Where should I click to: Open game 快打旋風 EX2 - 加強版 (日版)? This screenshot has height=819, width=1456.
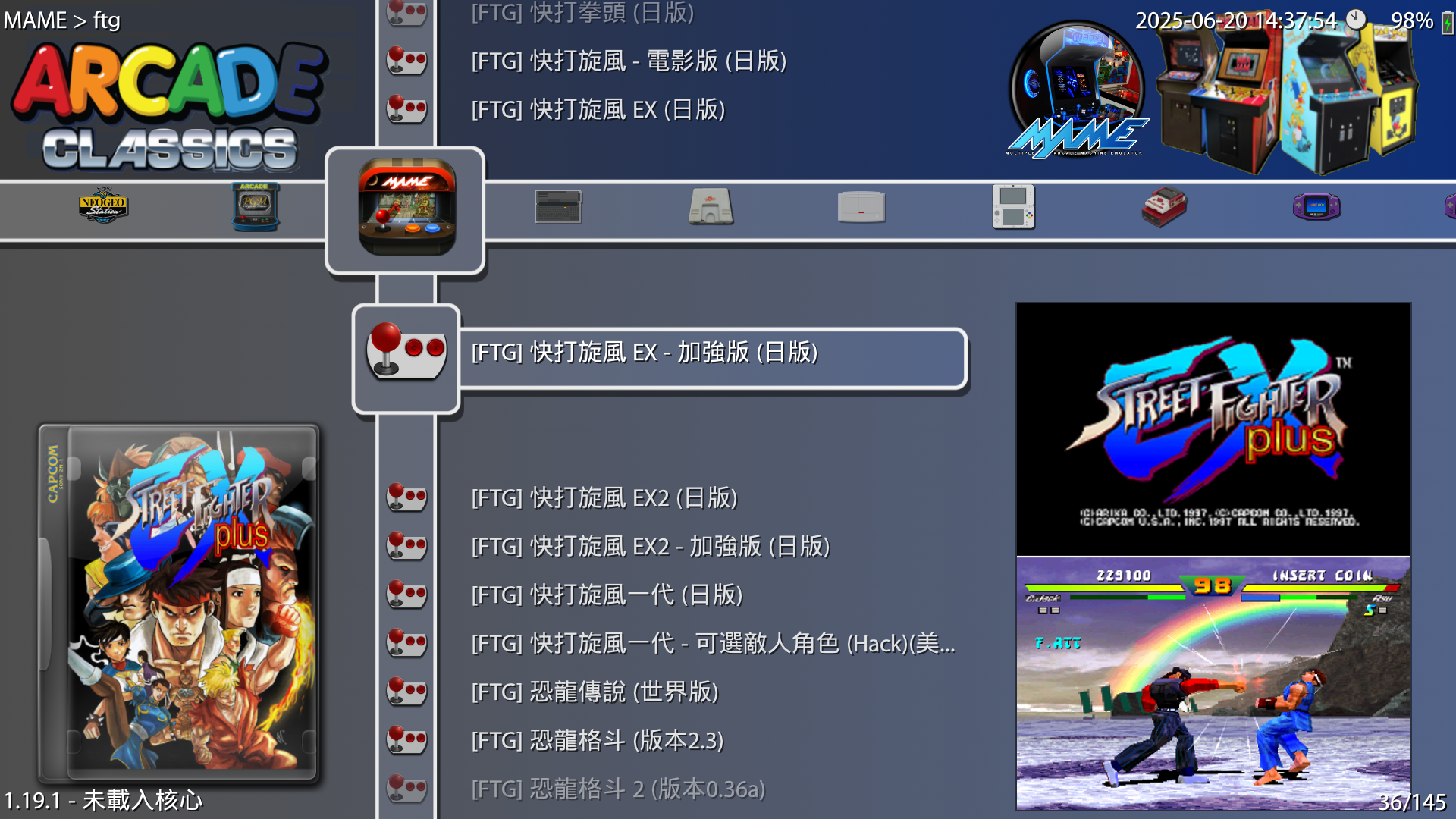pyautogui.click(x=651, y=546)
